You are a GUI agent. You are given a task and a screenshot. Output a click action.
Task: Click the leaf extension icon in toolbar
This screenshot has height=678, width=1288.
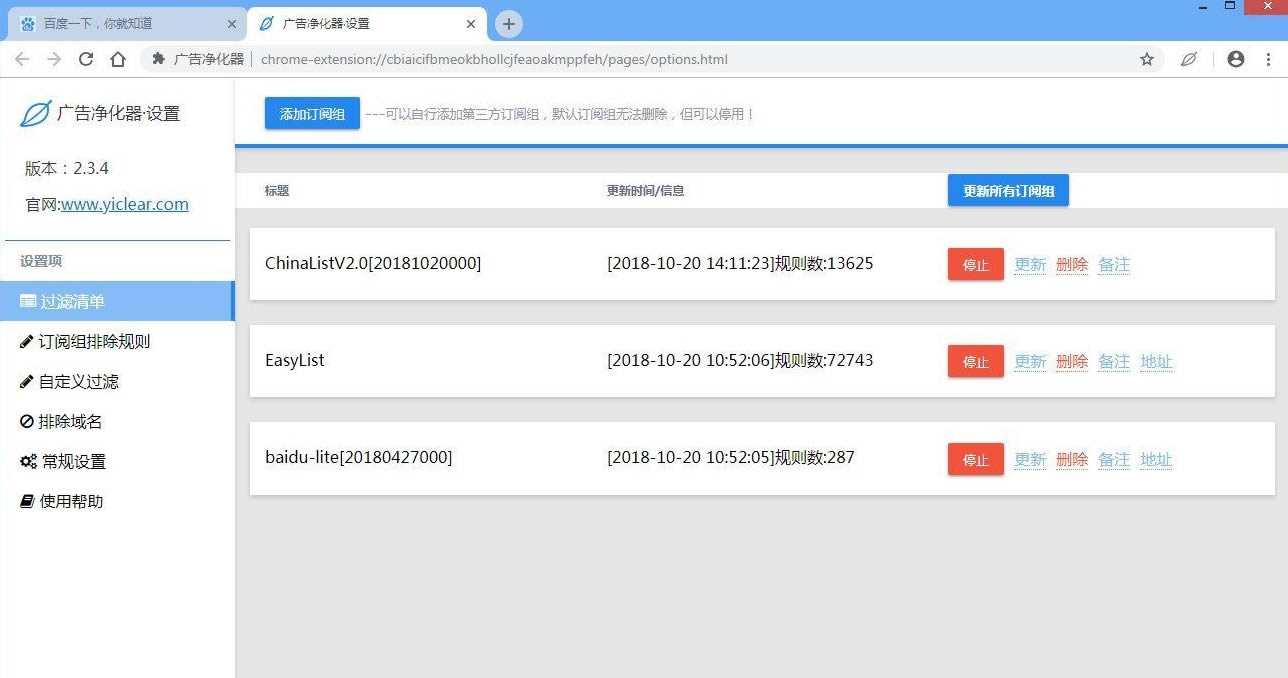[1188, 59]
